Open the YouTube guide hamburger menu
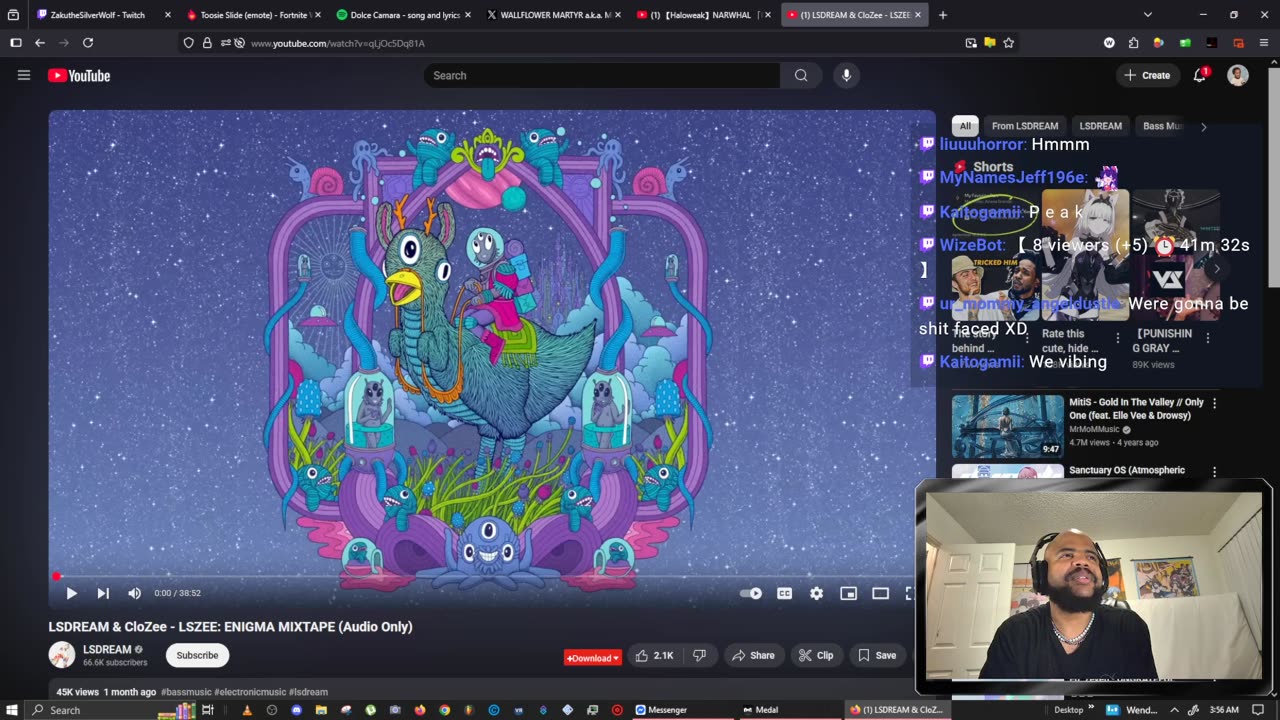 coord(24,75)
